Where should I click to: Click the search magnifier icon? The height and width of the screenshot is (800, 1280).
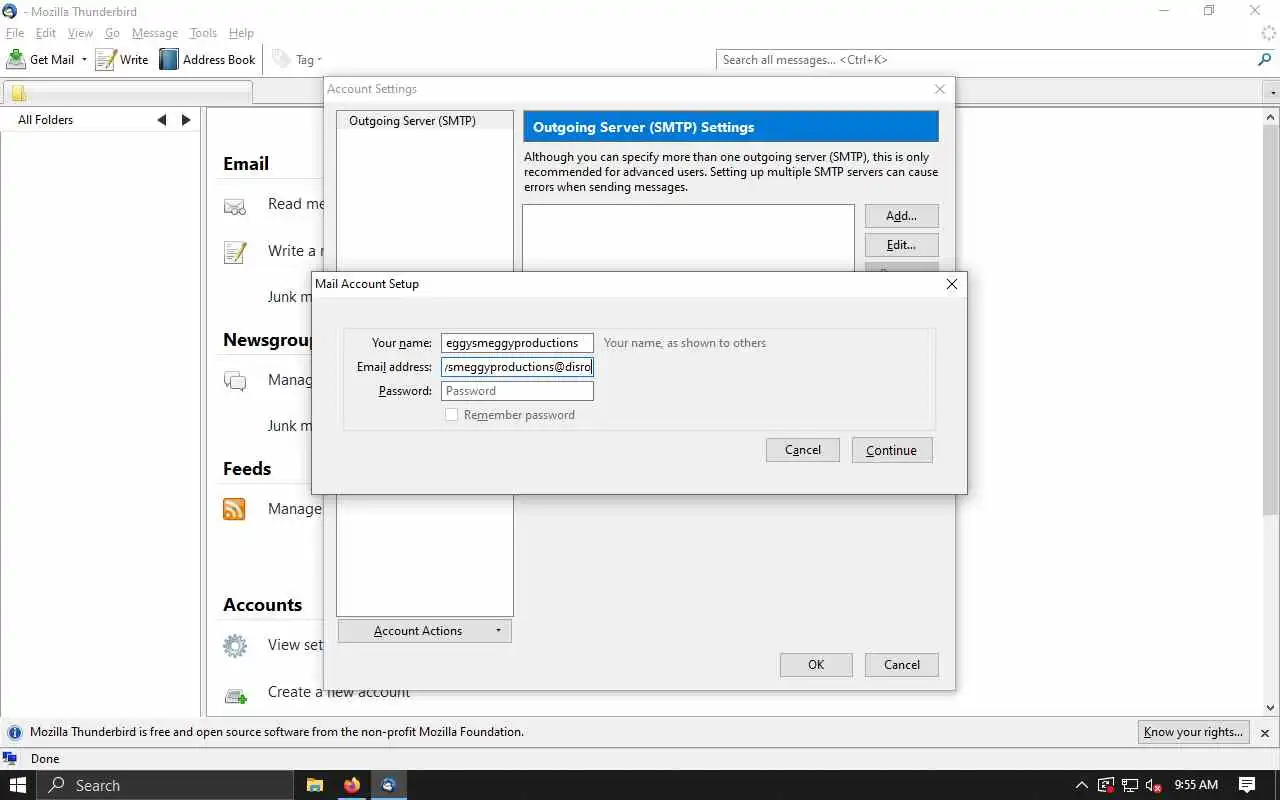tap(1264, 60)
